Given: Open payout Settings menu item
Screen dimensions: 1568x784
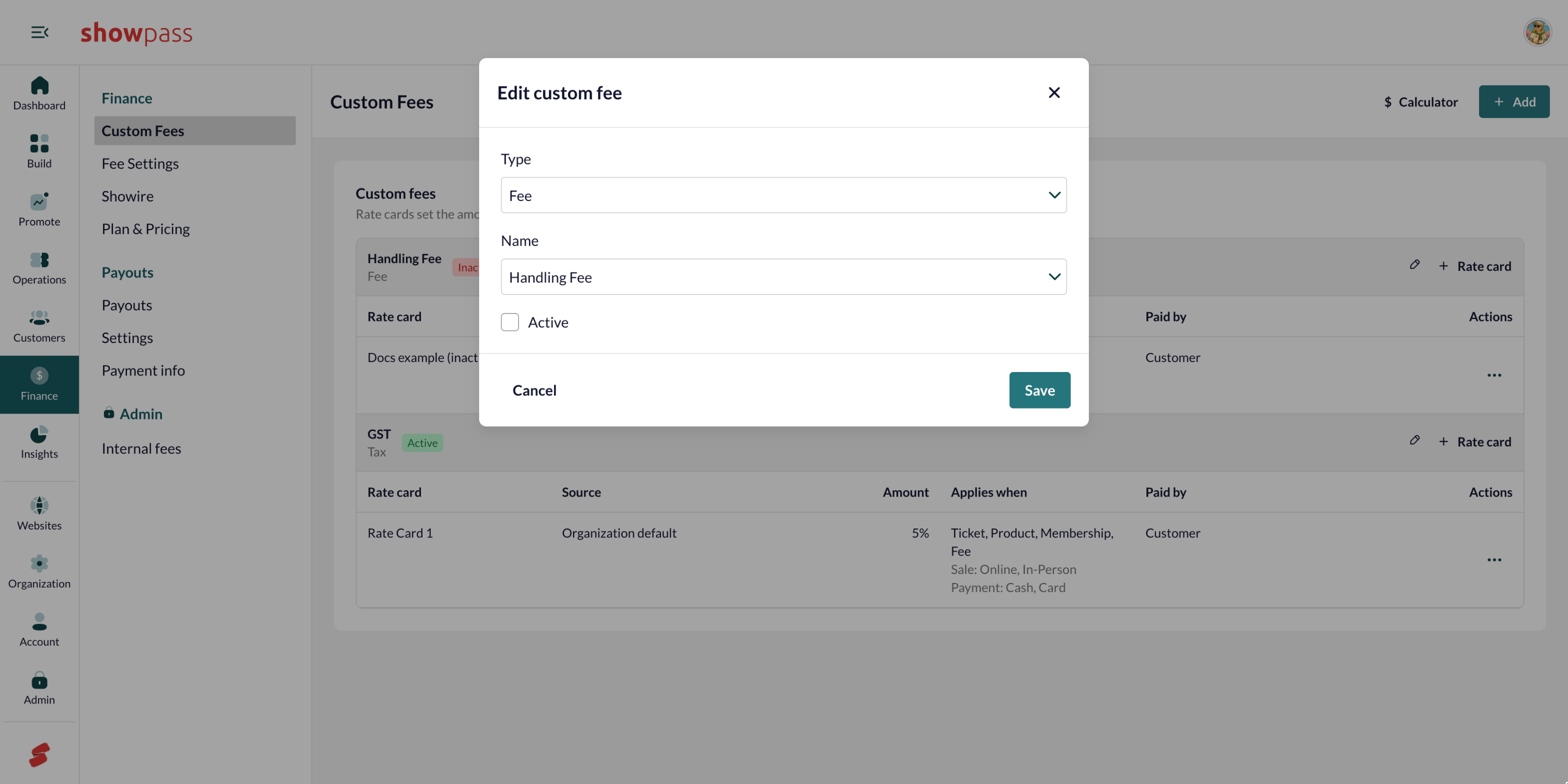Looking at the screenshot, I should pos(127,338).
